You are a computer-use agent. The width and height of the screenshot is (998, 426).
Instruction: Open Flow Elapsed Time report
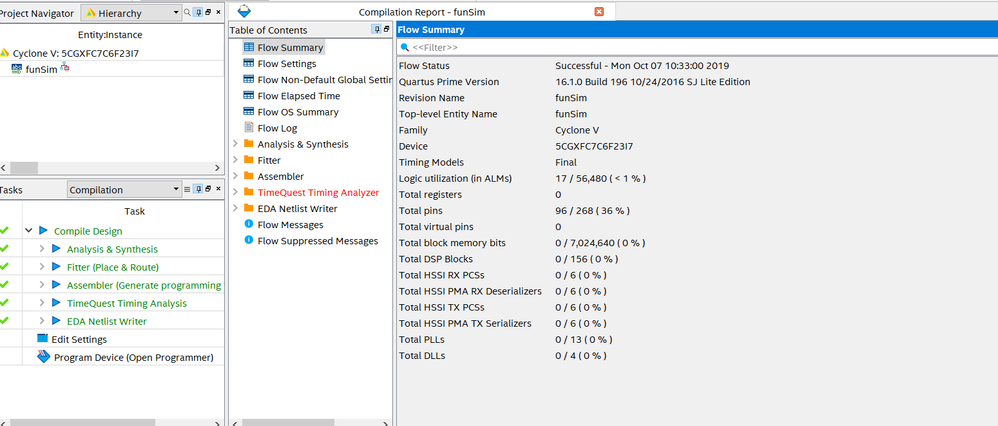[x=299, y=96]
